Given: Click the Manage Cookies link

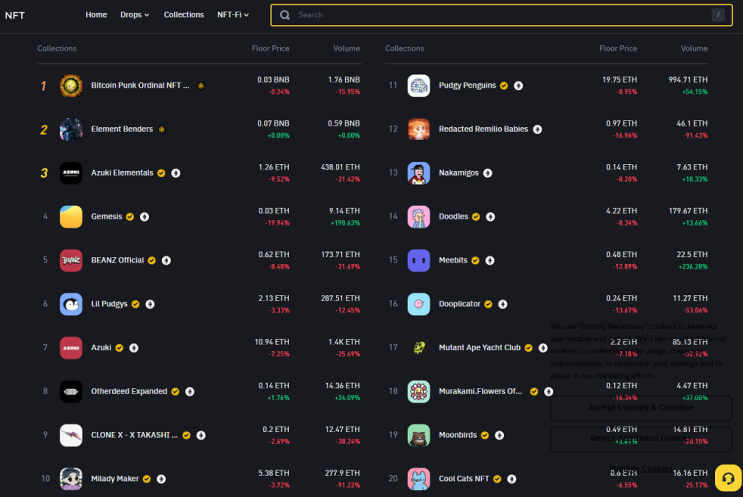Looking at the screenshot, I should click(641, 468).
